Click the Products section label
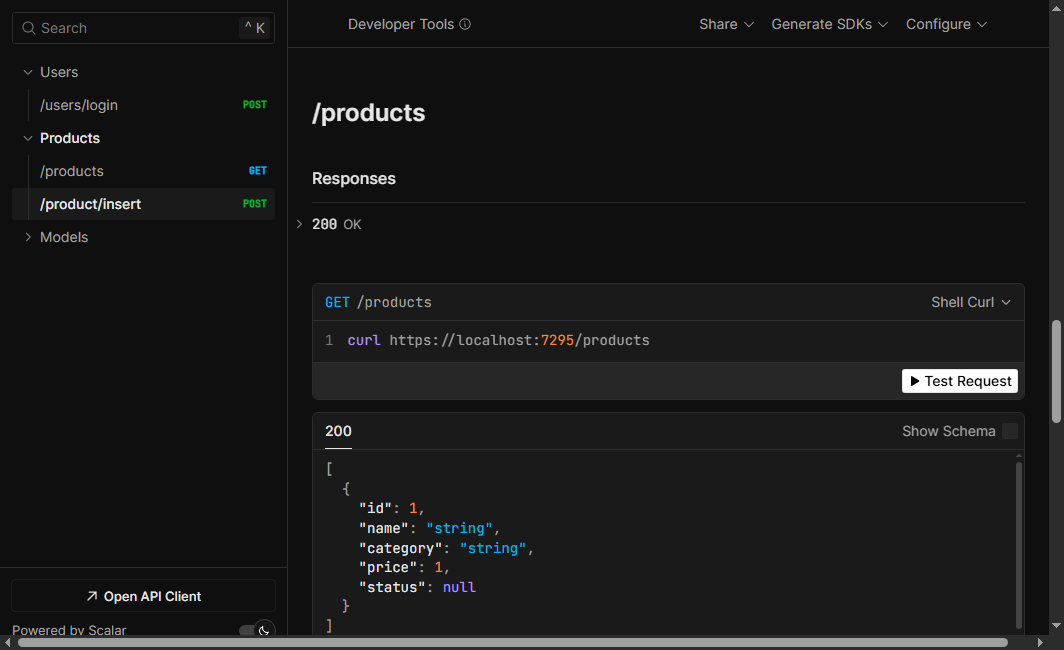 coord(70,138)
